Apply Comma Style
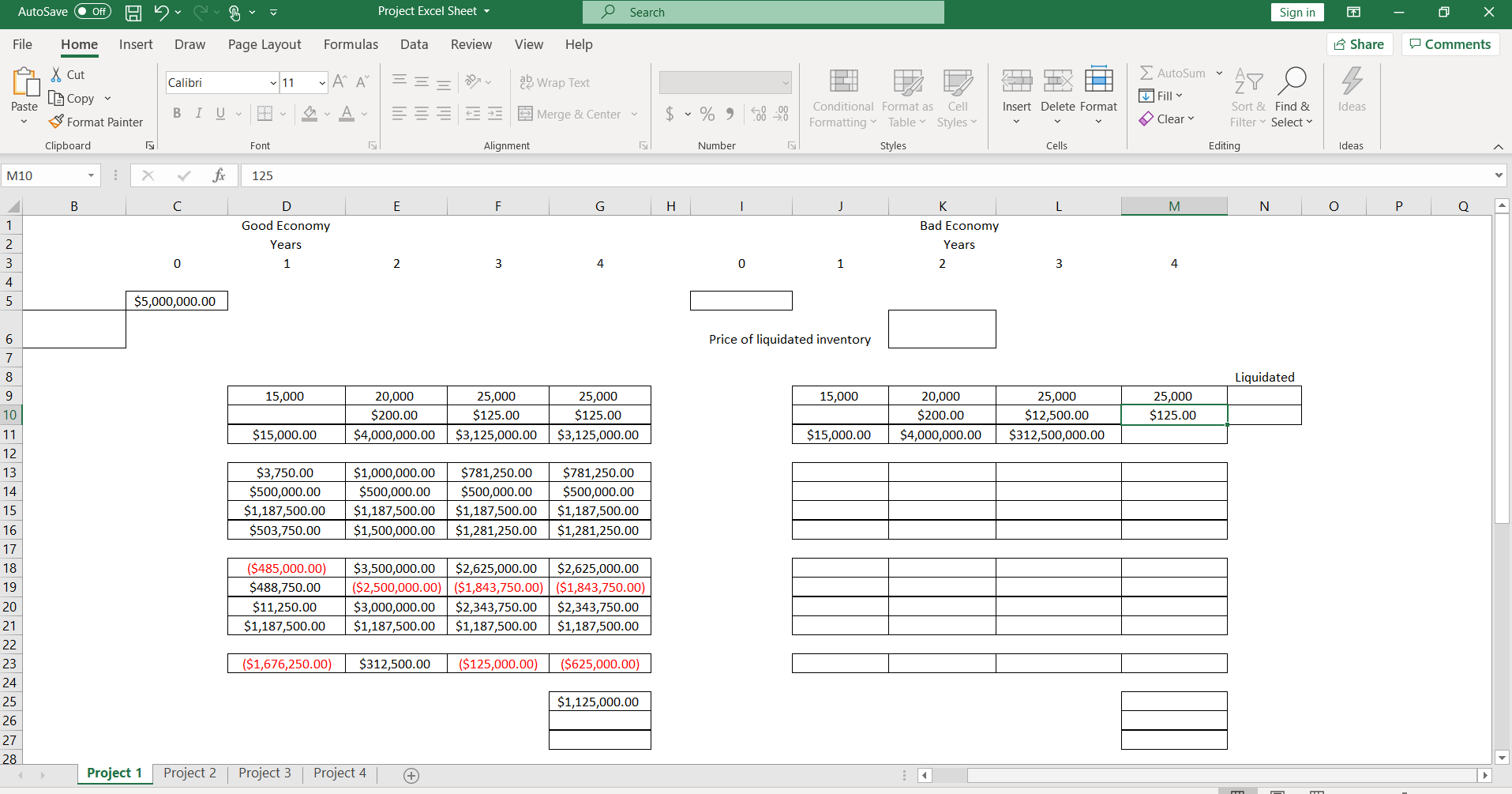Screen dimensions: 1512x794 (x=730, y=114)
